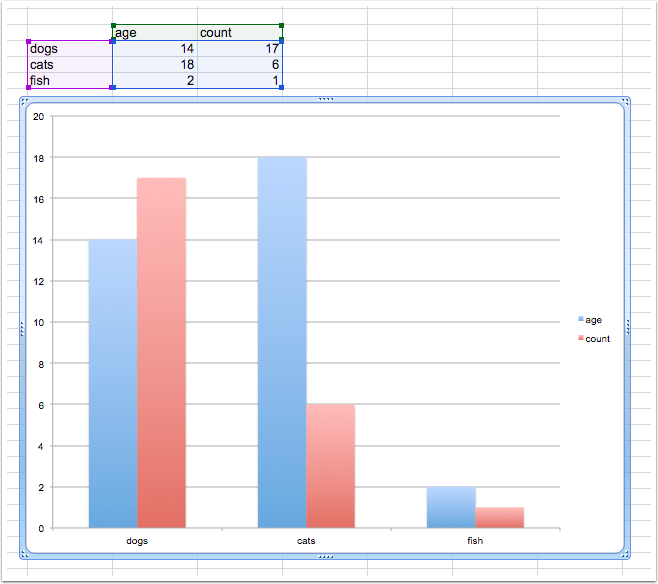Click the 'cats' category axis label in chart

click(306, 540)
